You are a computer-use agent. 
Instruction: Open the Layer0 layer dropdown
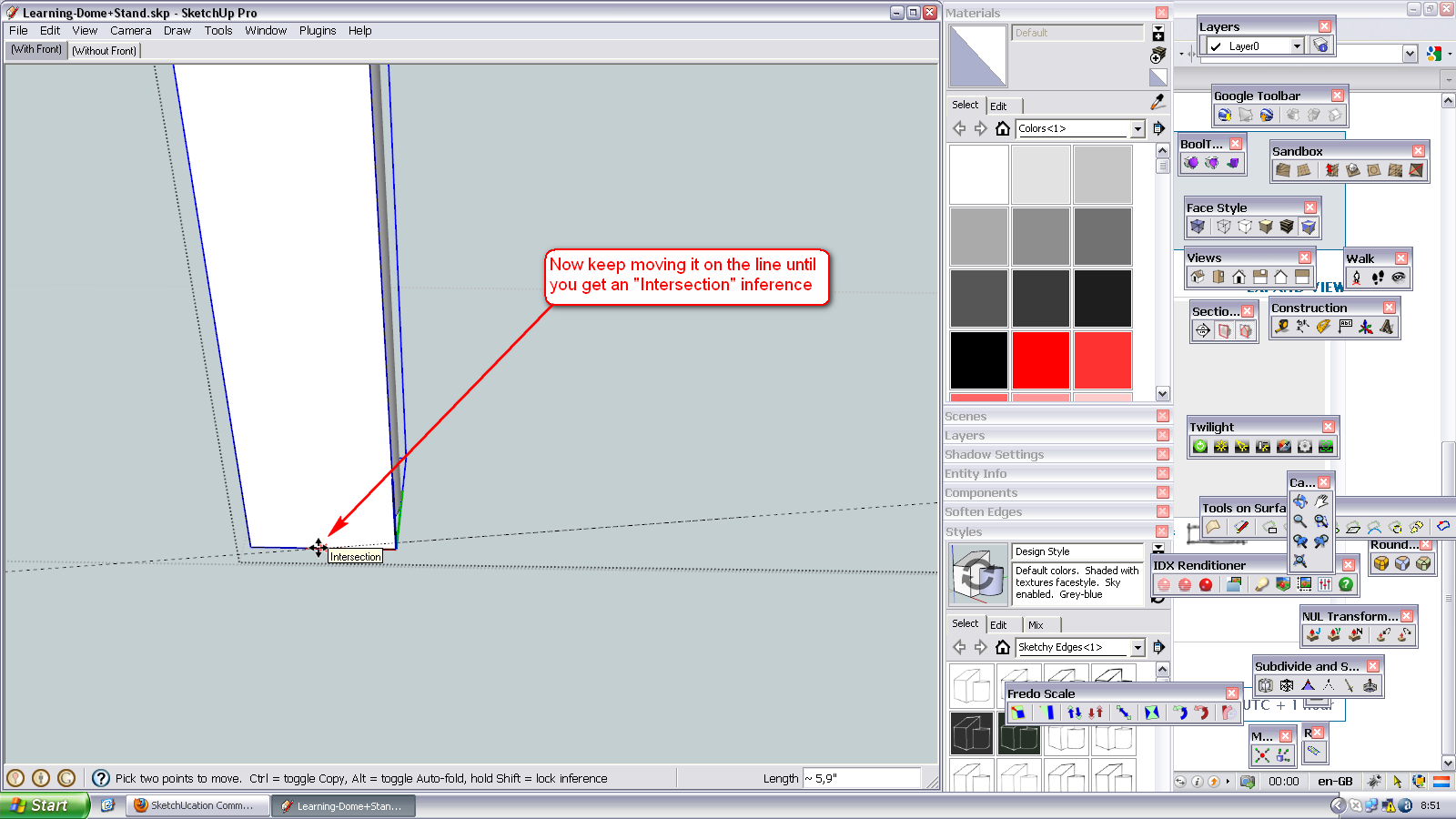(1297, 45)
